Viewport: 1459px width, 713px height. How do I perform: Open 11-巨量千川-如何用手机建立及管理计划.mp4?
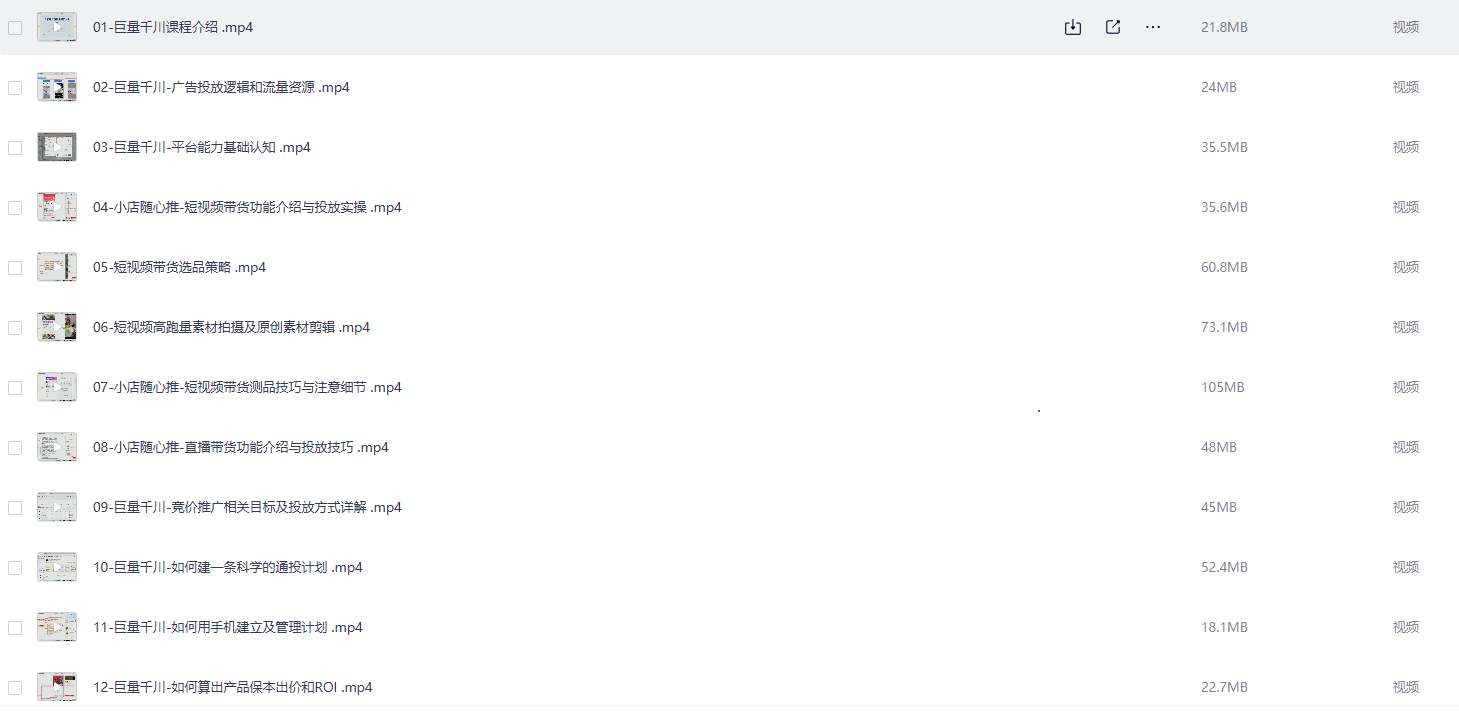227,627
